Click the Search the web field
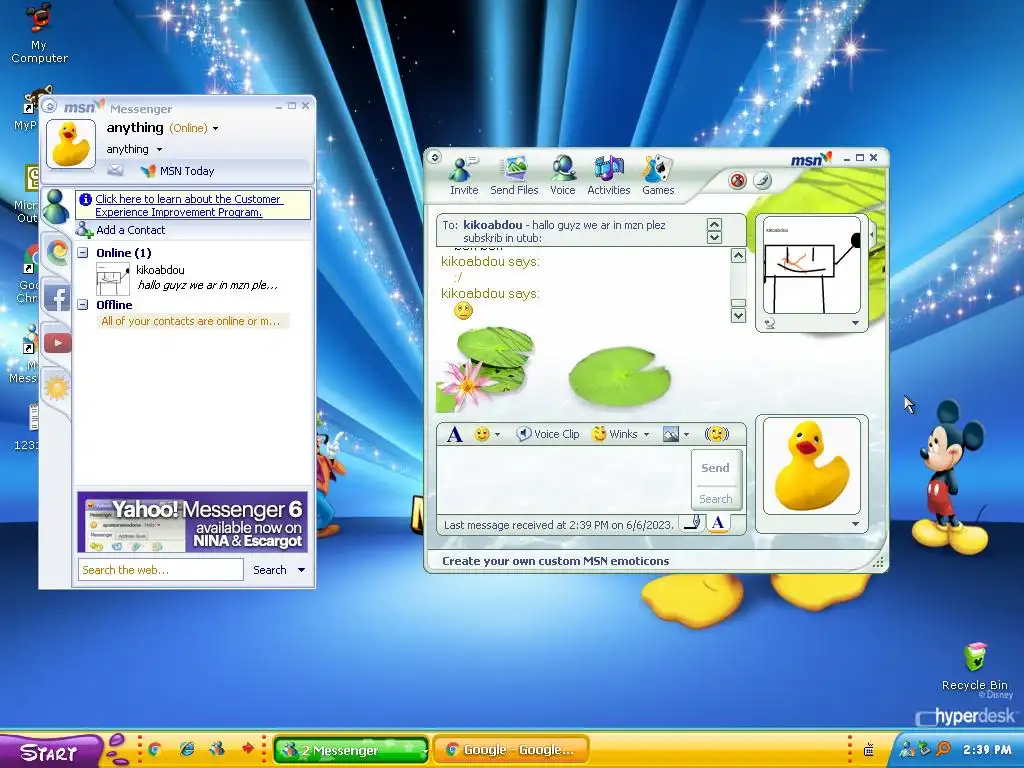This screenshot has height=768, width=1024. (161, 570)
